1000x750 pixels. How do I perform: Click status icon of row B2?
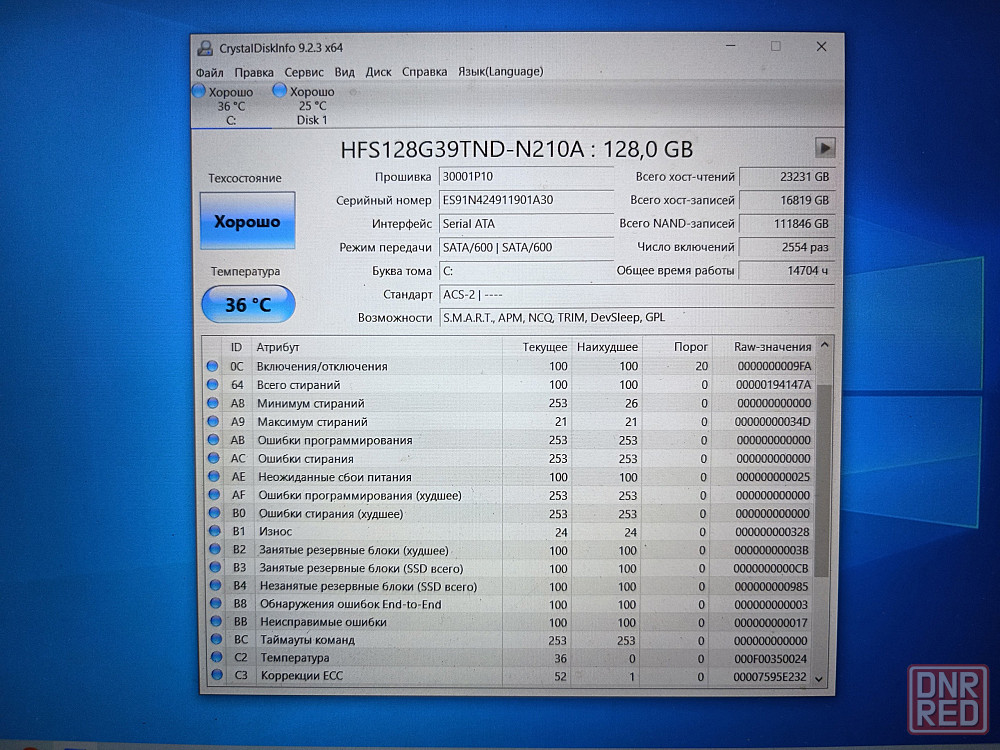tap(215, 549)
